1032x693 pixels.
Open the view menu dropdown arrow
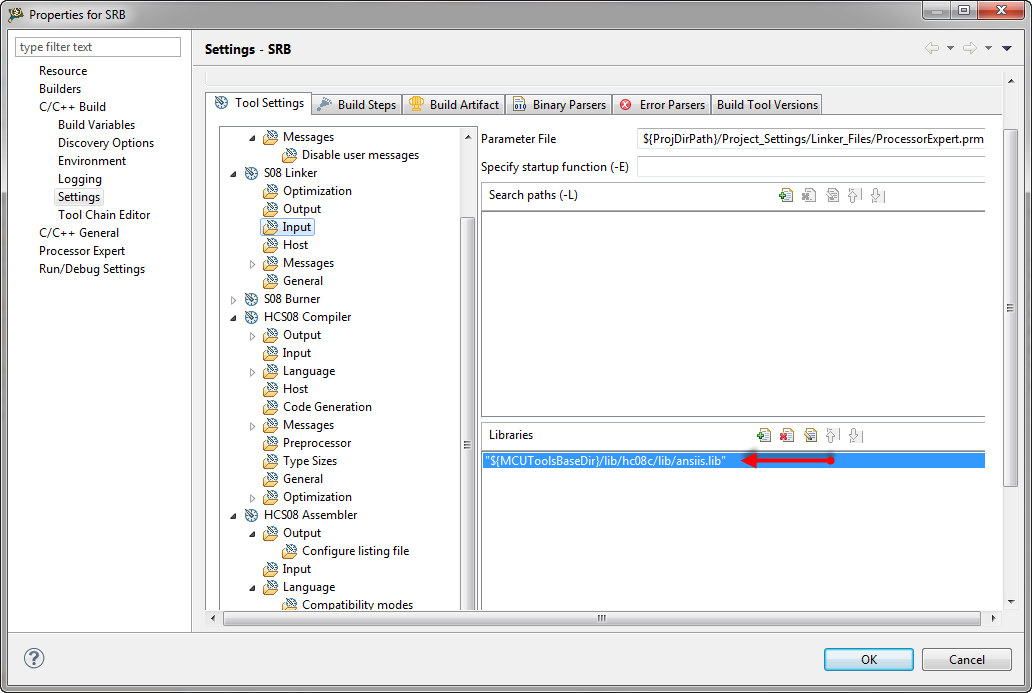point(1006,48)
